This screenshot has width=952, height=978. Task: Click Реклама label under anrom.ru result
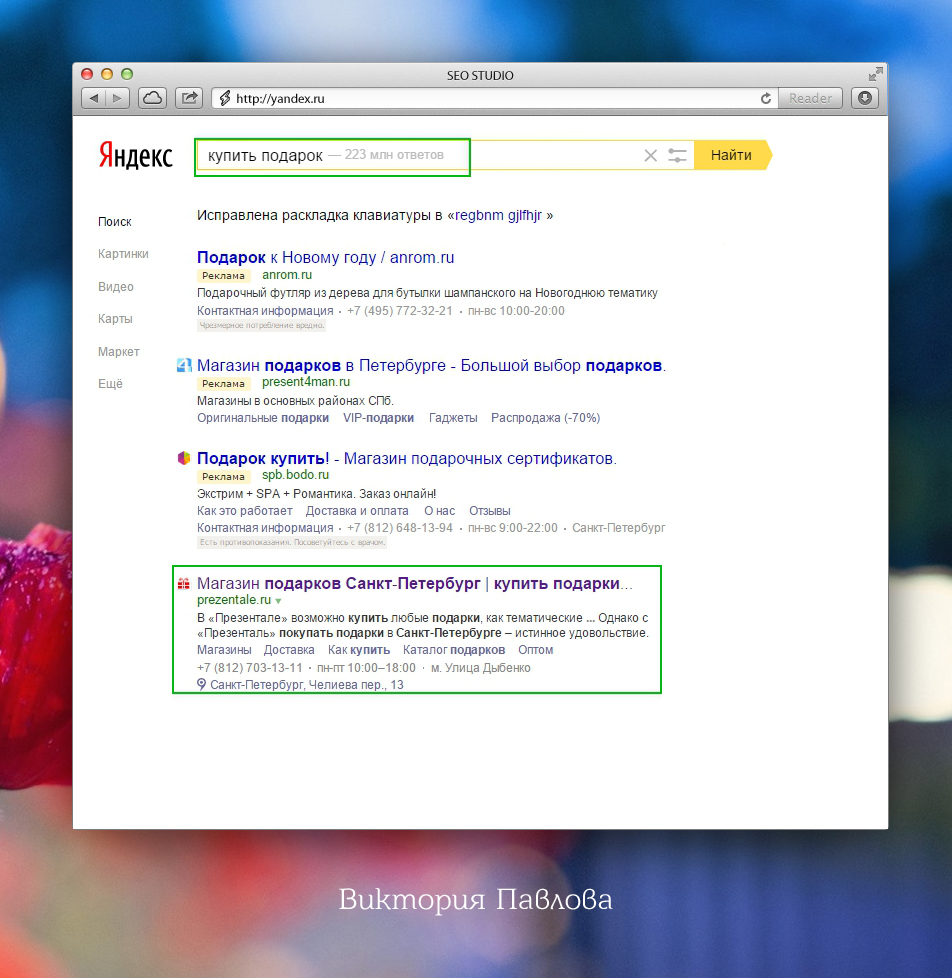223,276
